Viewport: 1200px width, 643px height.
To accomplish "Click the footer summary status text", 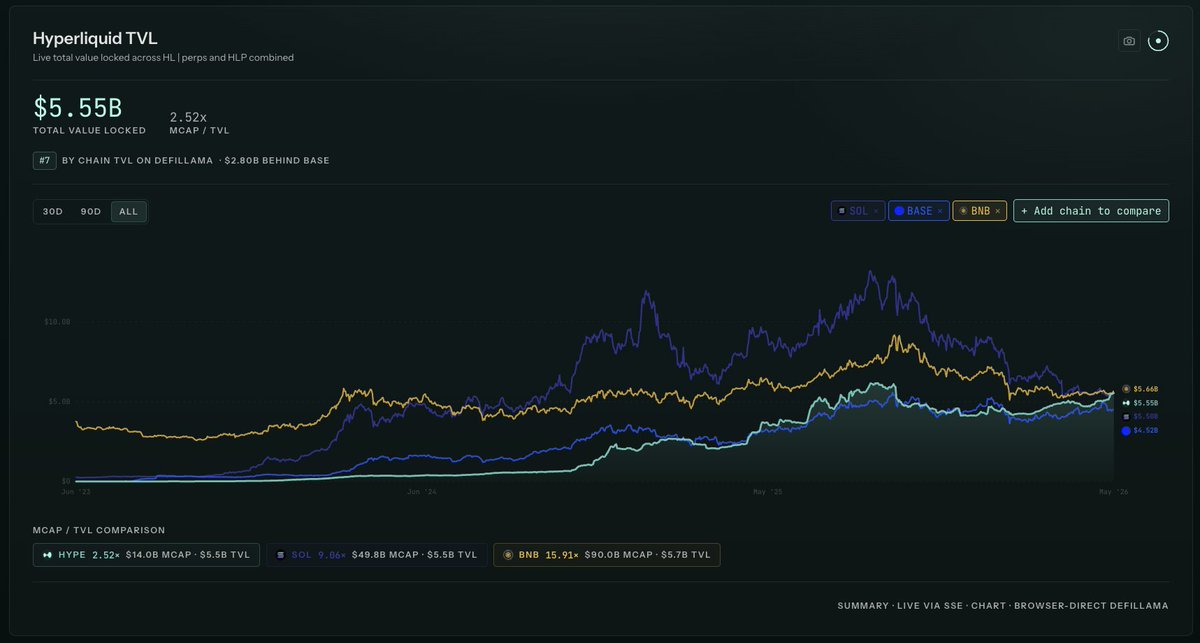I will [x=1003, y=606].
